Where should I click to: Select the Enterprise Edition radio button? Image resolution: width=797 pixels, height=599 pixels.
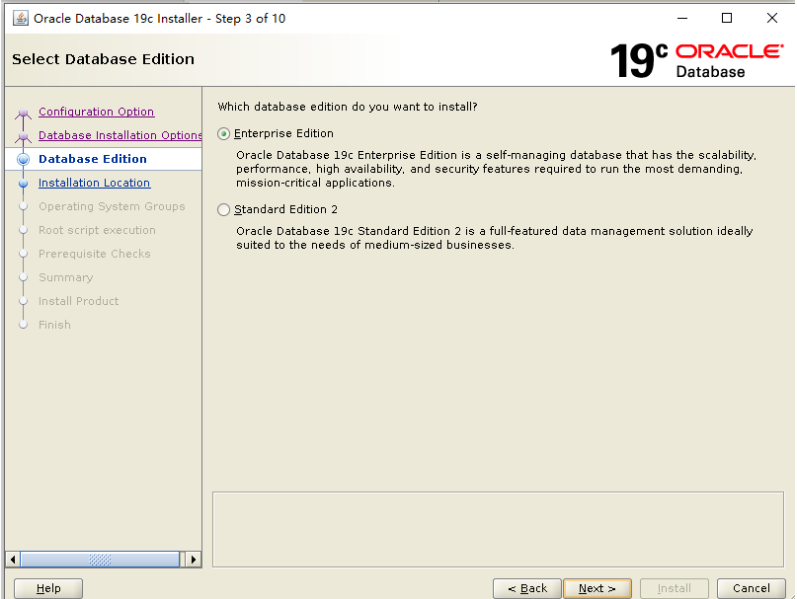tap(224, 134)
